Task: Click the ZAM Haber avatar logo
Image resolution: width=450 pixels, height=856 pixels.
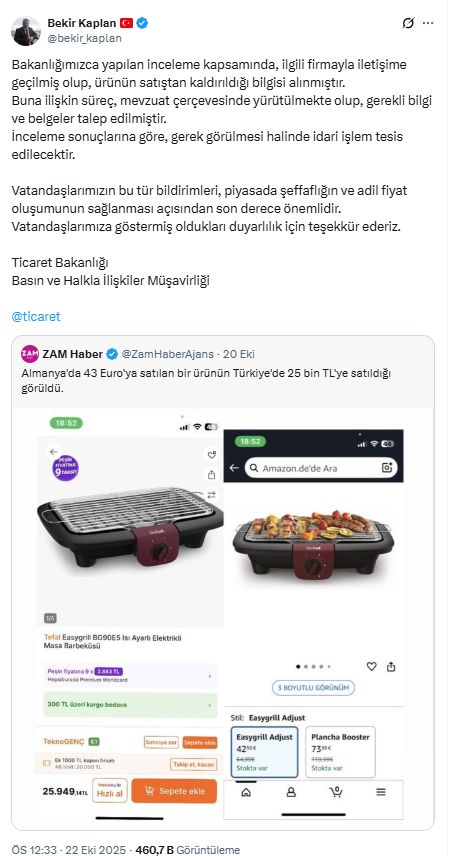Action: pos(29,354)
